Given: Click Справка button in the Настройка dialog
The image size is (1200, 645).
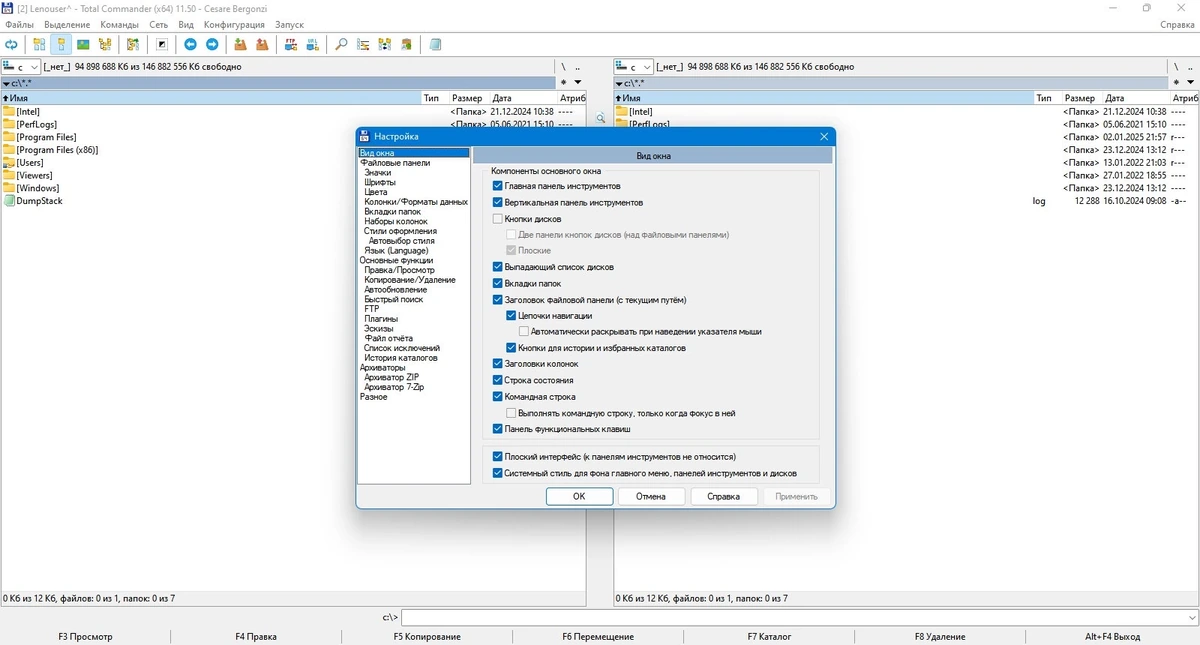Looking at the screenshot, I should (723, 496).
